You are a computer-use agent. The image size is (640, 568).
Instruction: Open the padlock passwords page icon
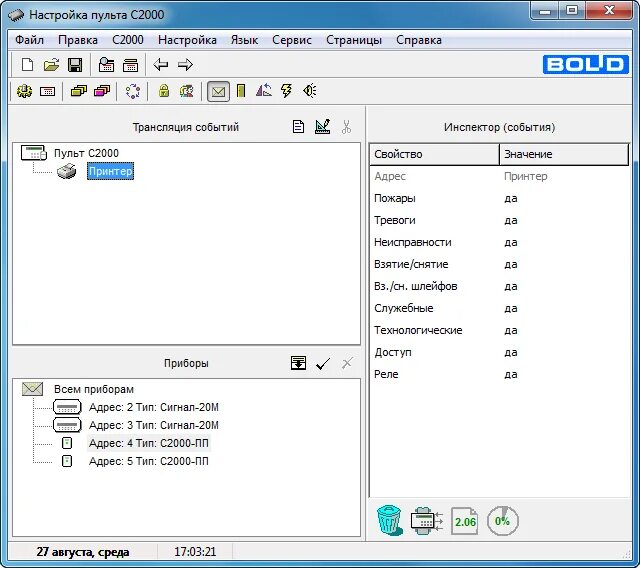164,91
